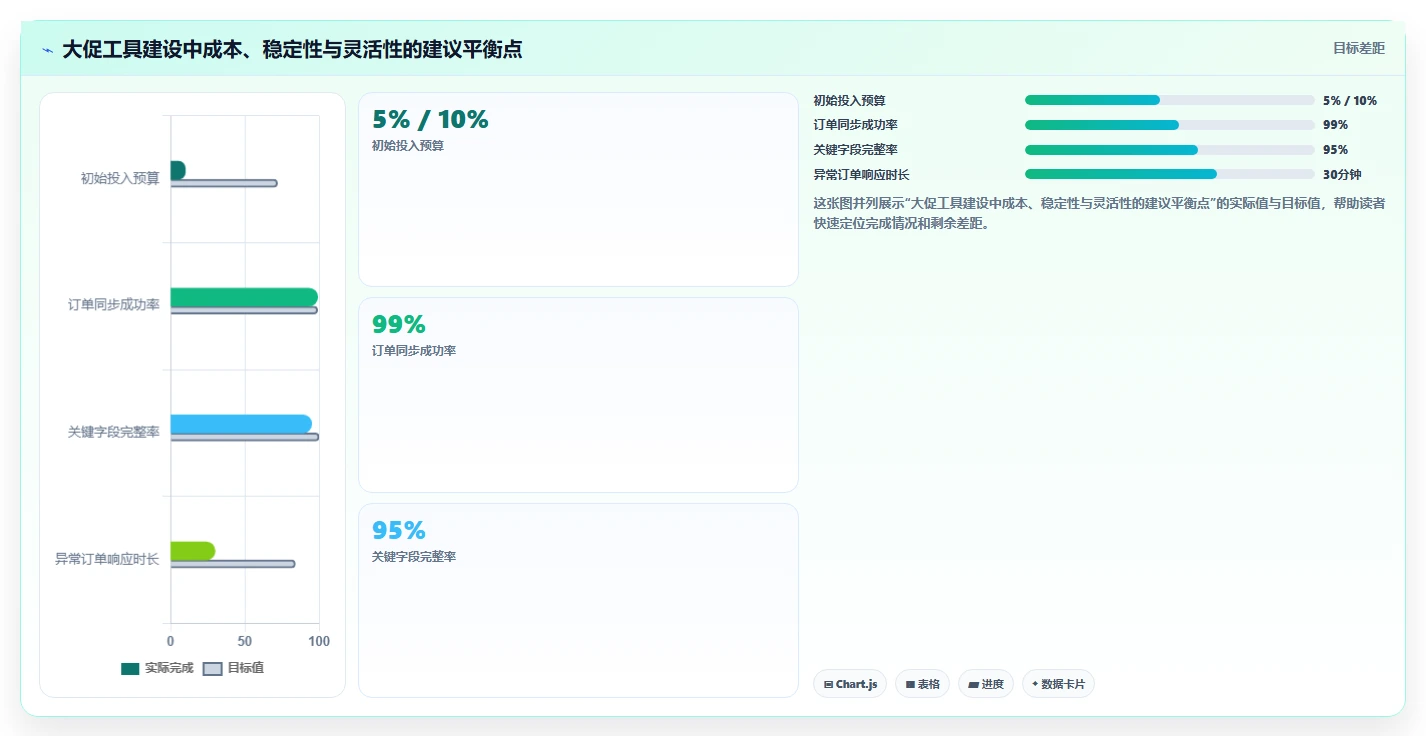Click the 进度 tag chip
This screenshot has height=736, width=1426.
[x=985, y=684]
